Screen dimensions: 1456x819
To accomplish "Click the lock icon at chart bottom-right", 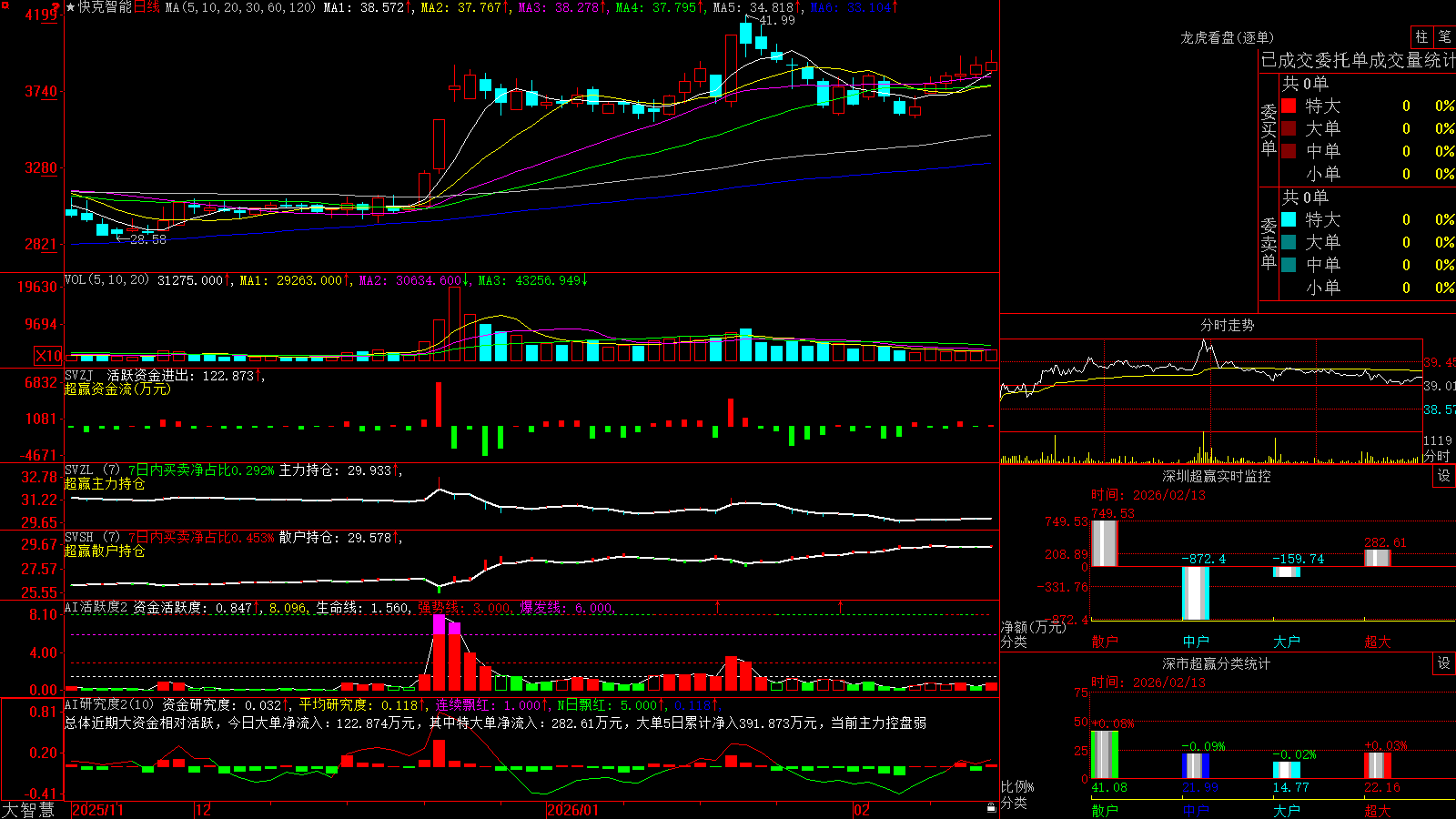I will [991, 808].
